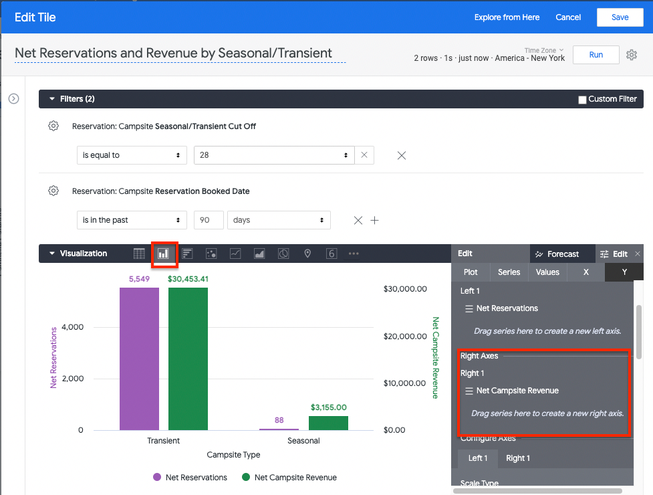Switch to scatterplot visualization icon
This screenshot has width=653, height=495.
(211, 254)
